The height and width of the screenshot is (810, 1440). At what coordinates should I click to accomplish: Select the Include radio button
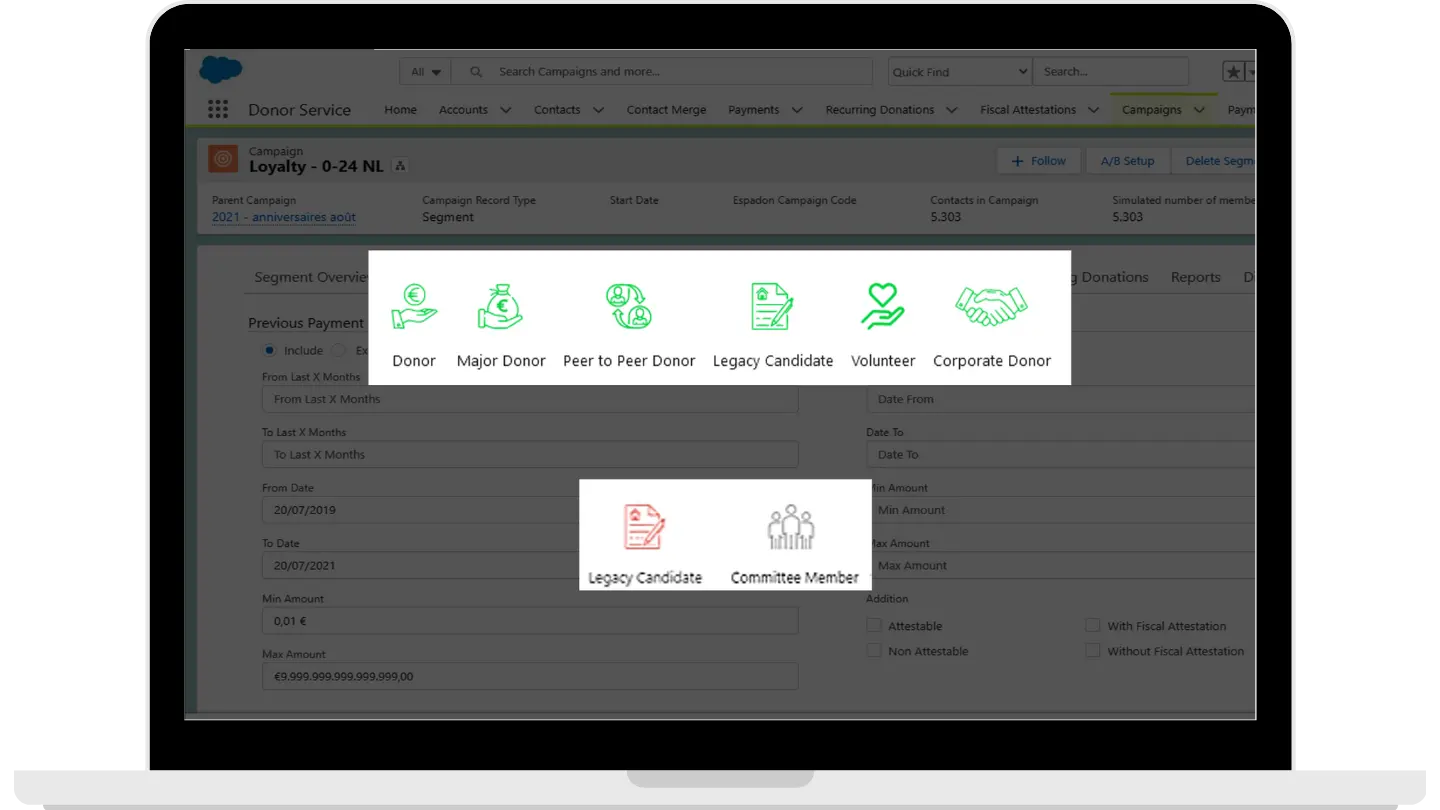[269, 351]
